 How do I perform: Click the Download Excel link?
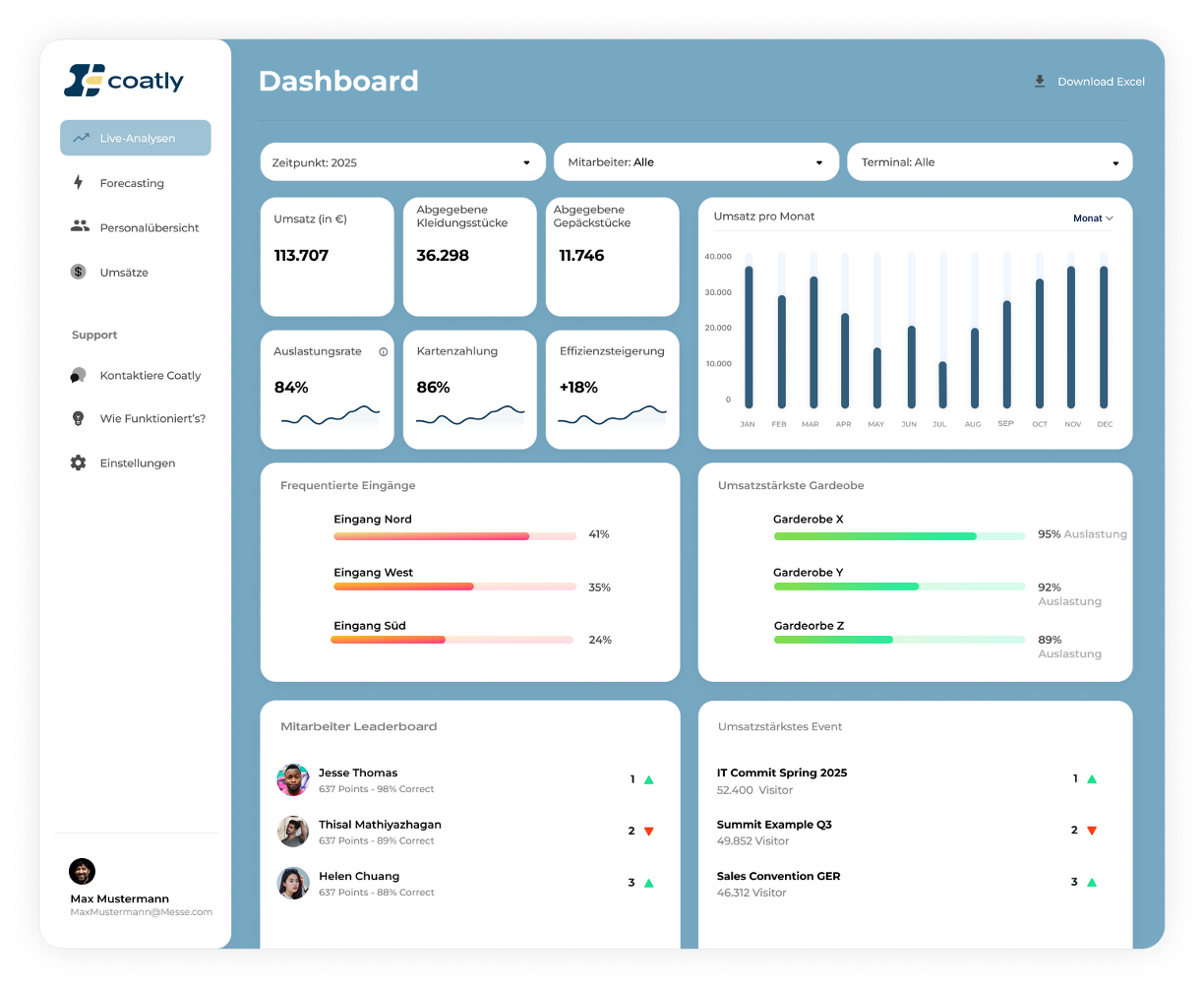point(1100,82)
